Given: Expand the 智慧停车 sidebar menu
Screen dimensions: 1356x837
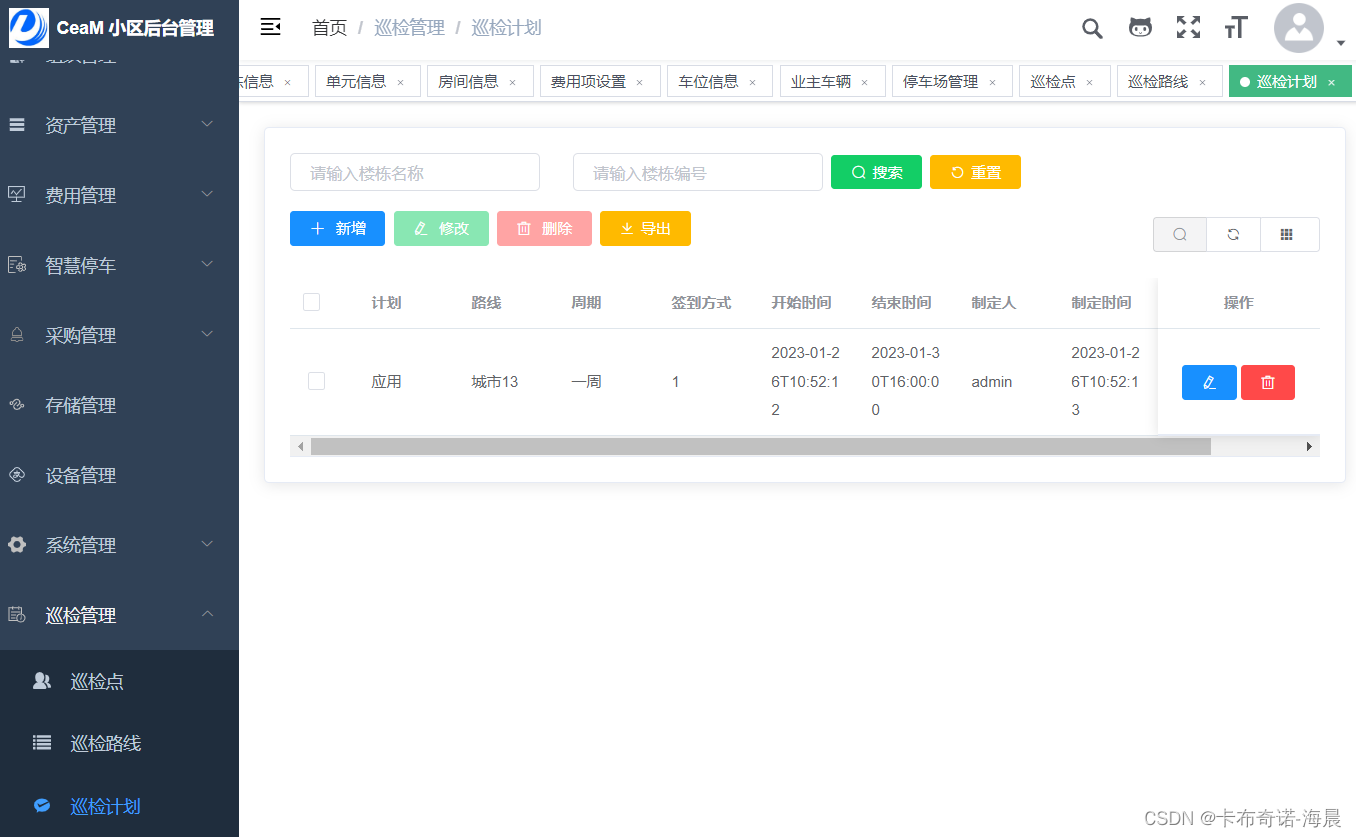Looking at the screenshot, I should (x=119, y=265).
